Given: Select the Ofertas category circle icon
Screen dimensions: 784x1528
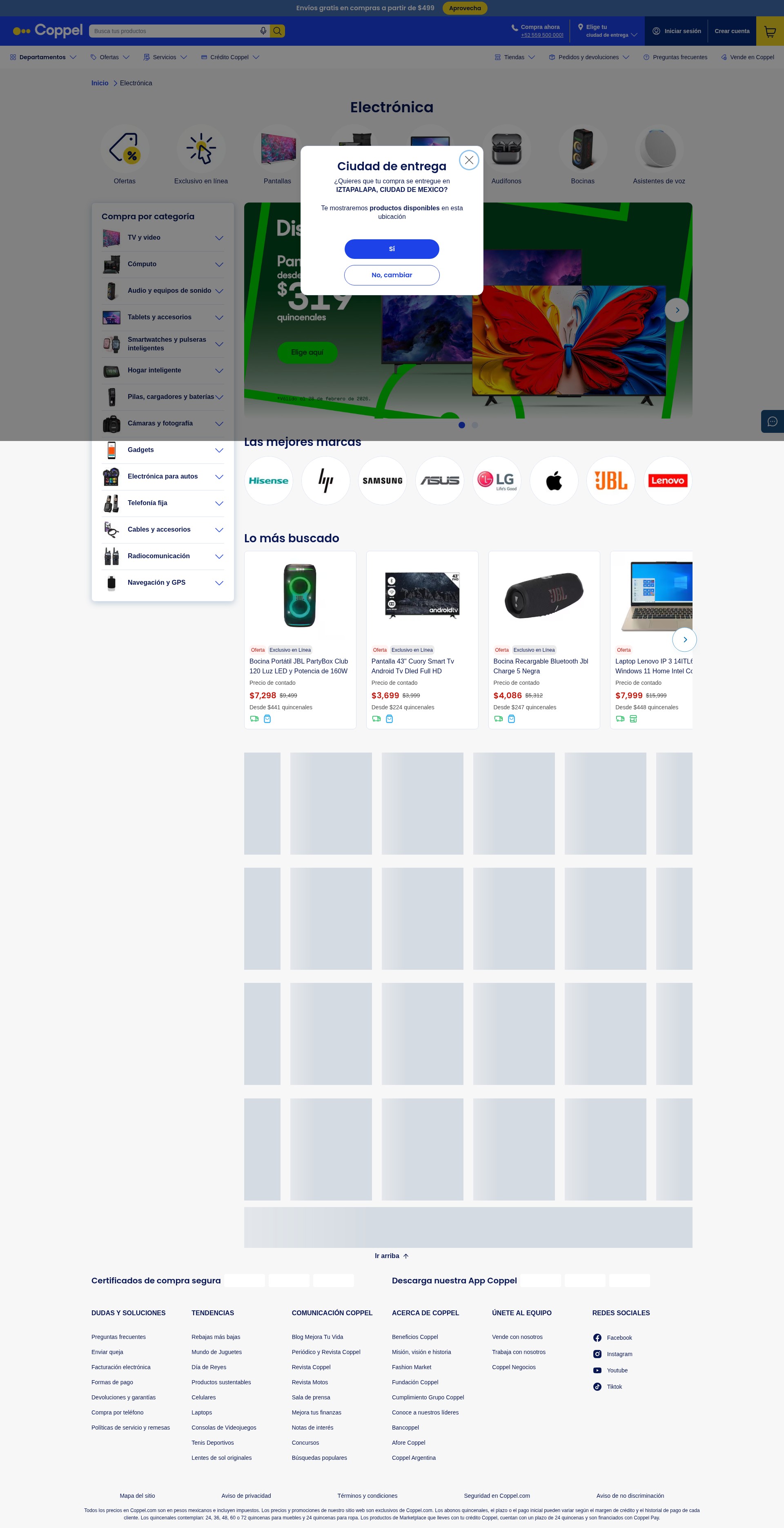Looking at the screenshot, I should tap(125, 148).
